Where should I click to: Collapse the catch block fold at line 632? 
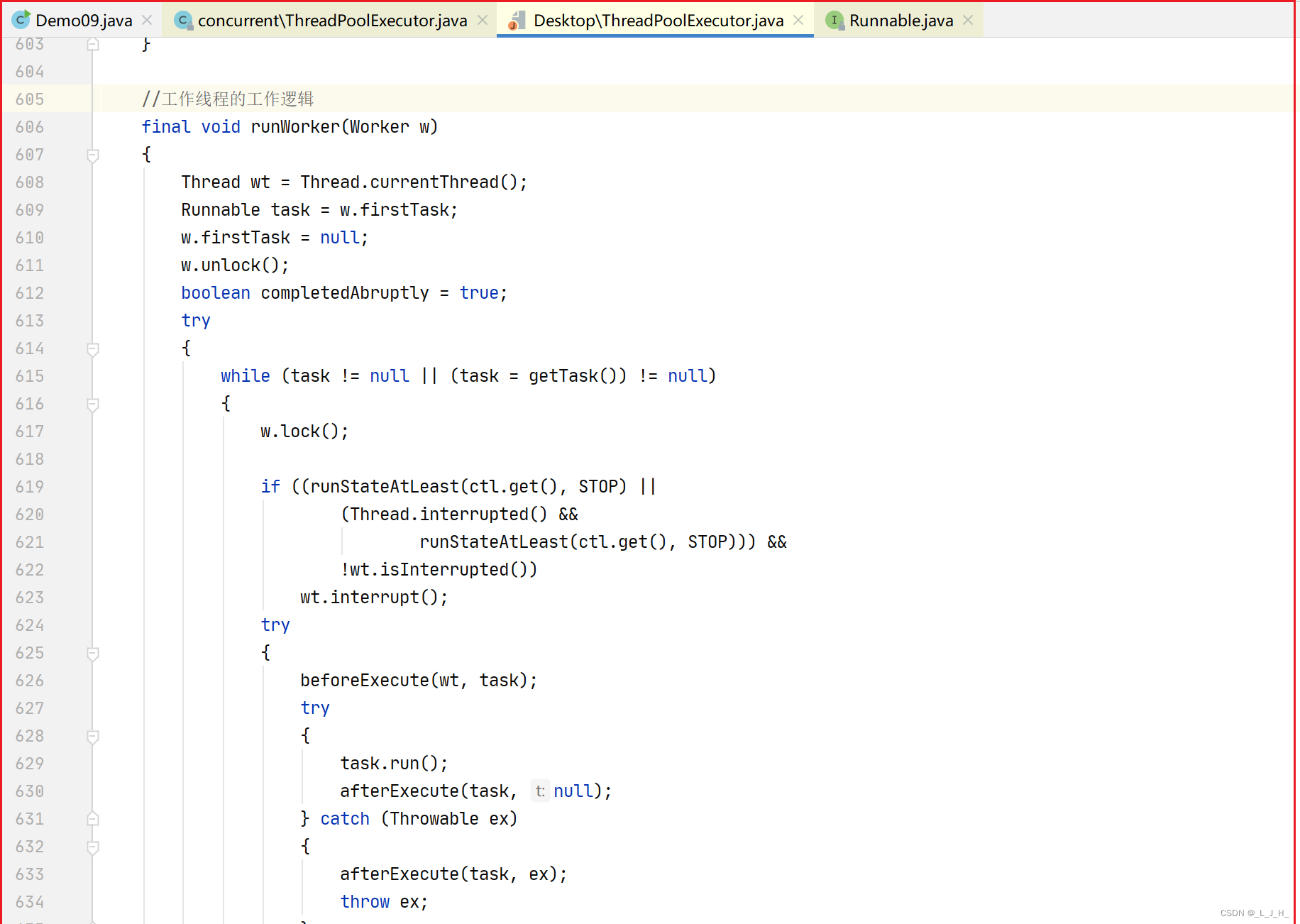92,847
